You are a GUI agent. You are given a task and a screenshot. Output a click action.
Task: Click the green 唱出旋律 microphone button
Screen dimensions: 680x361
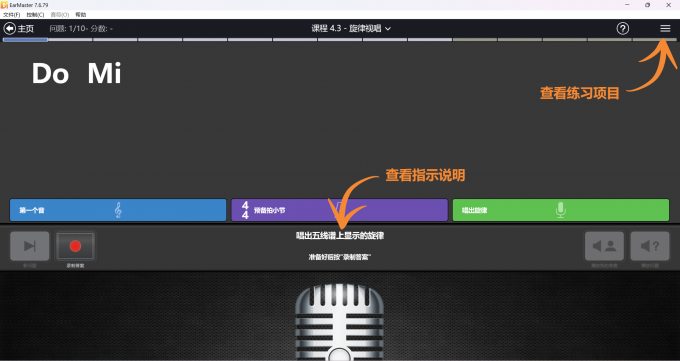[x=561, y=210]
